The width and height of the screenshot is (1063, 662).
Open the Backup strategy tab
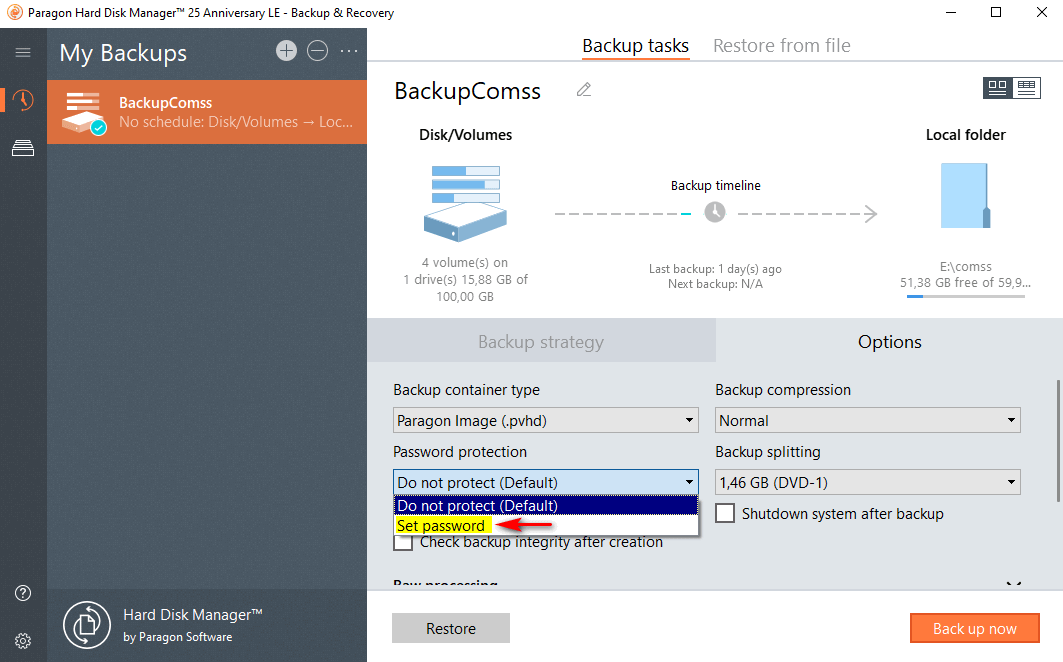541,342
